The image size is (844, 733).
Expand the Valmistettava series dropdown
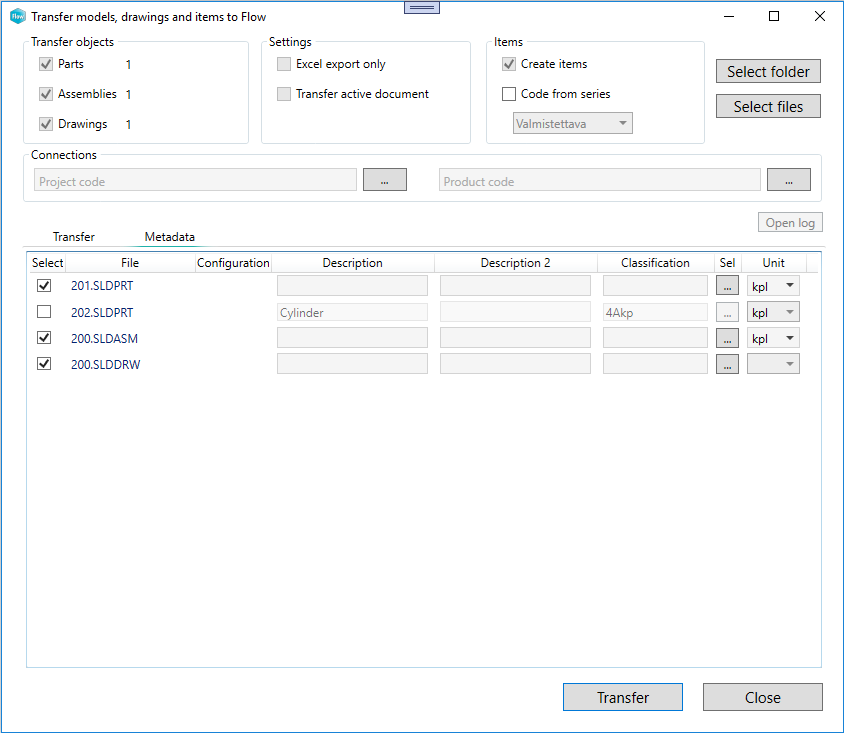(x=573, y=124)
